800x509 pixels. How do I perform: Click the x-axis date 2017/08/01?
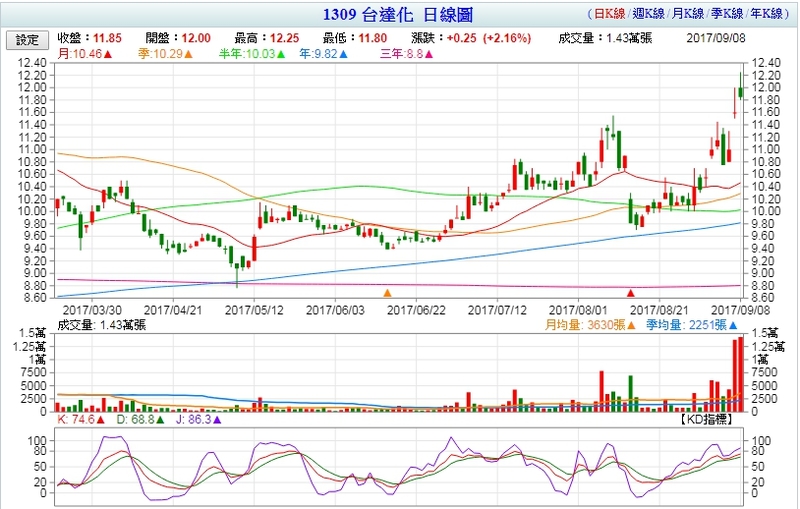pos(578,310)
